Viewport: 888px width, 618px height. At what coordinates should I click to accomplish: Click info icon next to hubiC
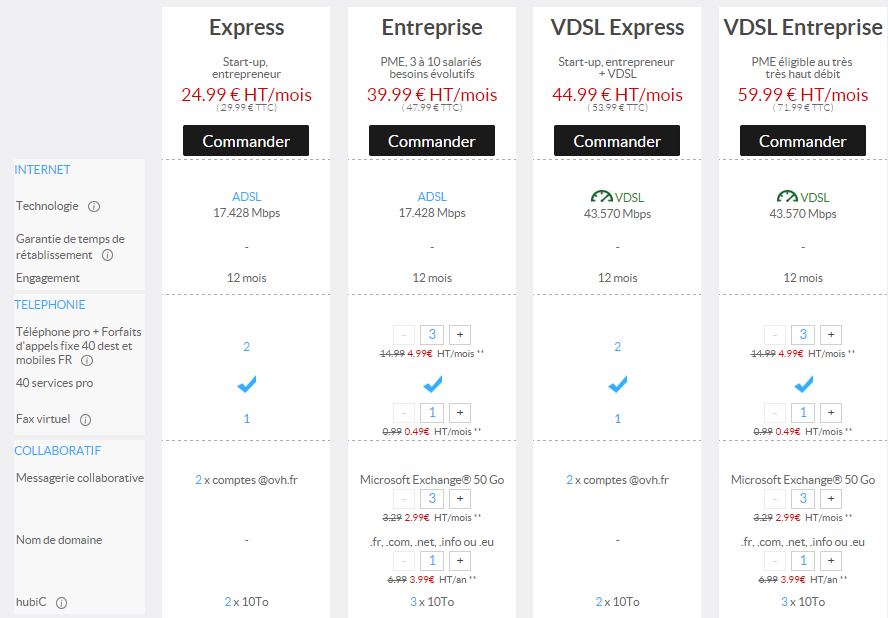coord(61,603)
